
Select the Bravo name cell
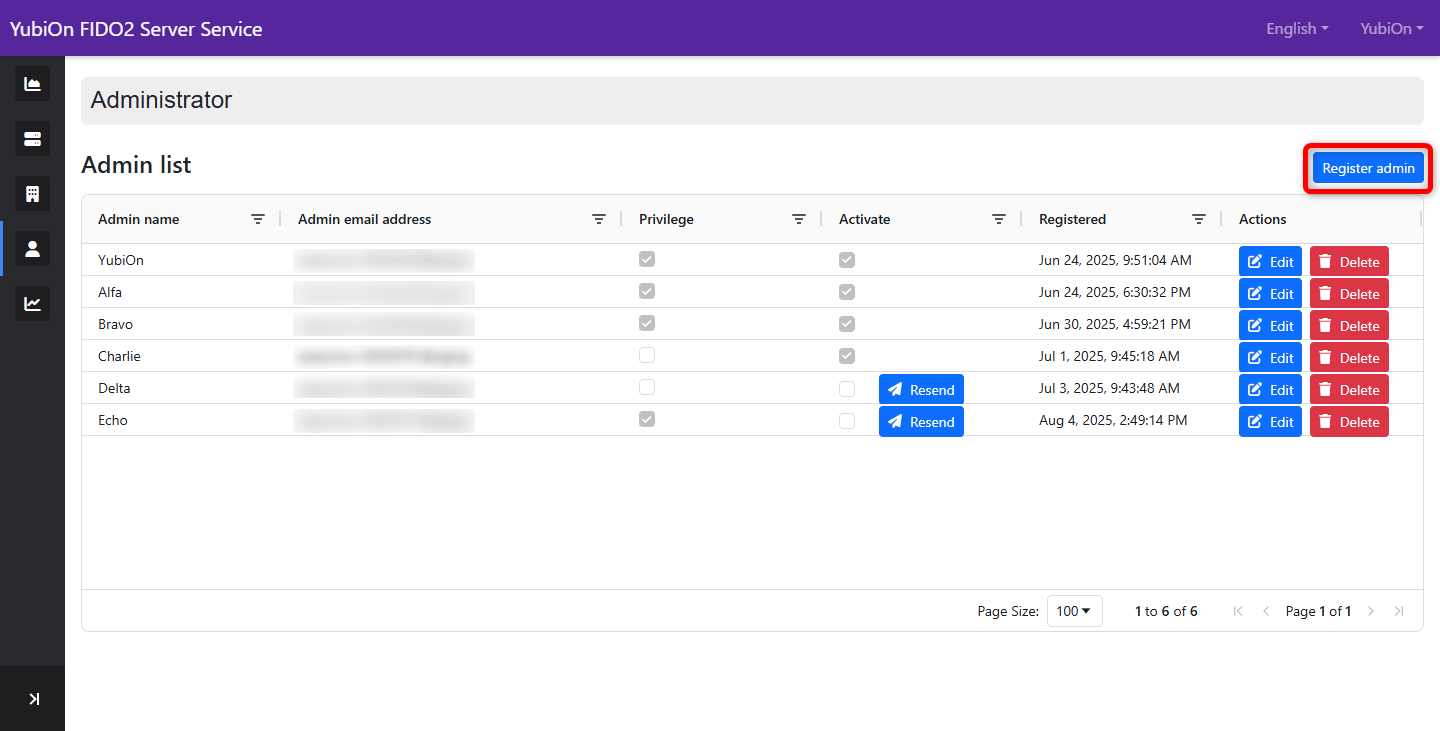[x=115, y=324]
